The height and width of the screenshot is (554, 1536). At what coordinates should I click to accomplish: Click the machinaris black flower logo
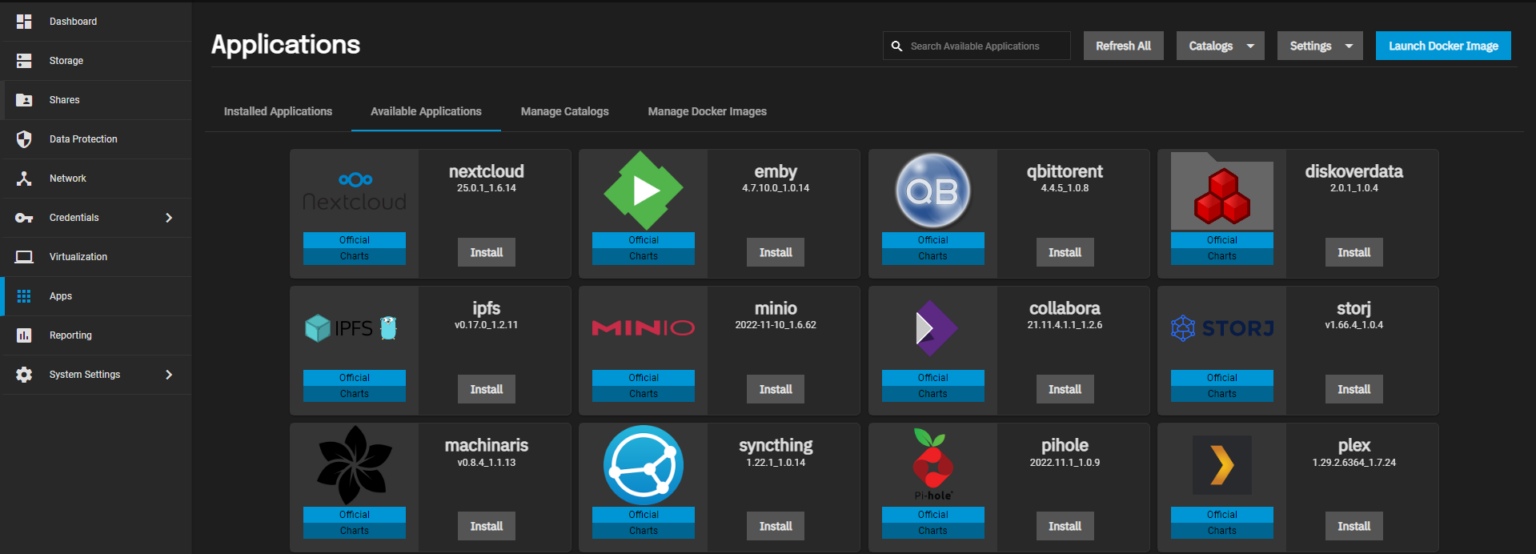click(354, 464)
